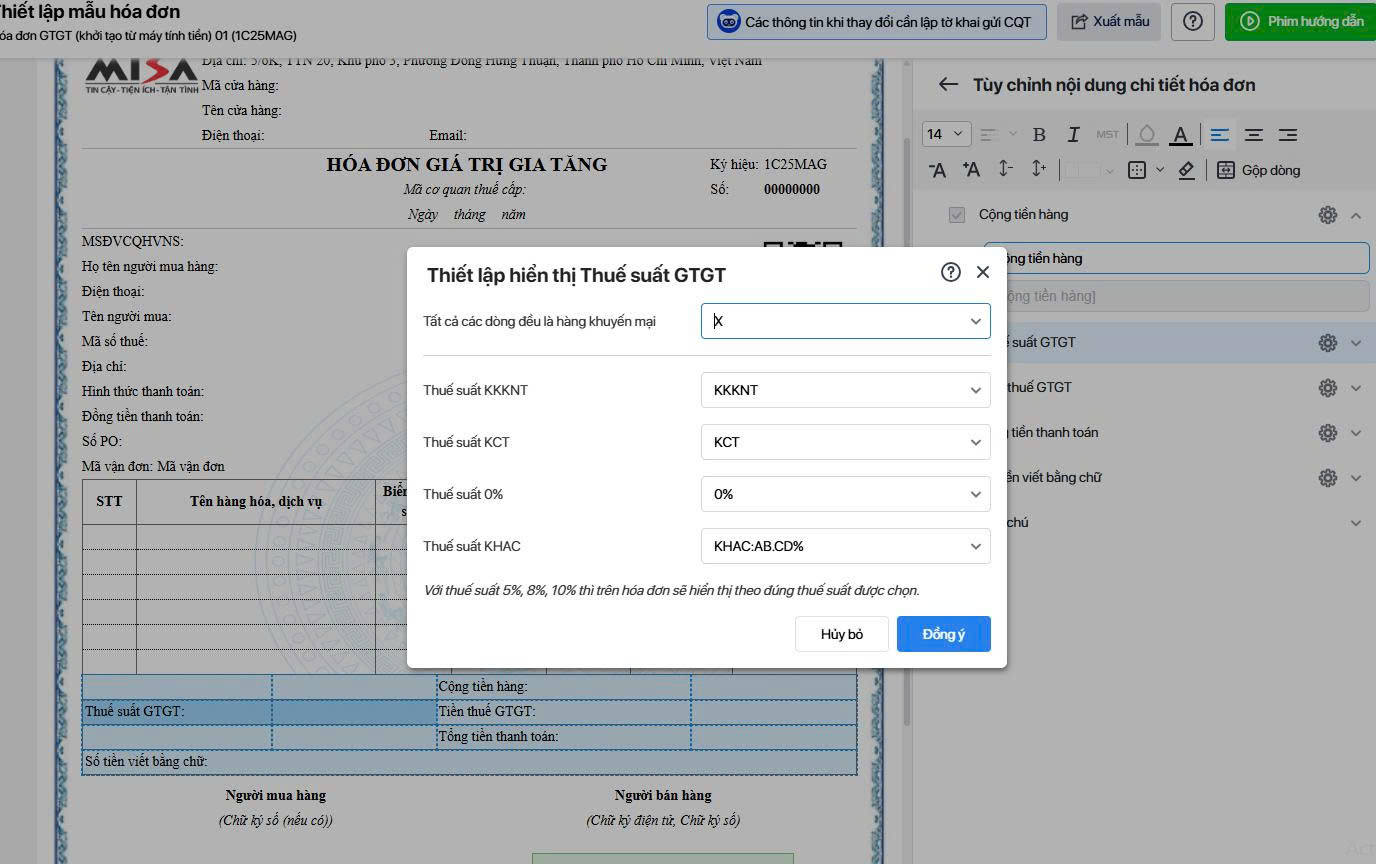Open the Thuế suất KKKNT dropdown

click(845, 390)
